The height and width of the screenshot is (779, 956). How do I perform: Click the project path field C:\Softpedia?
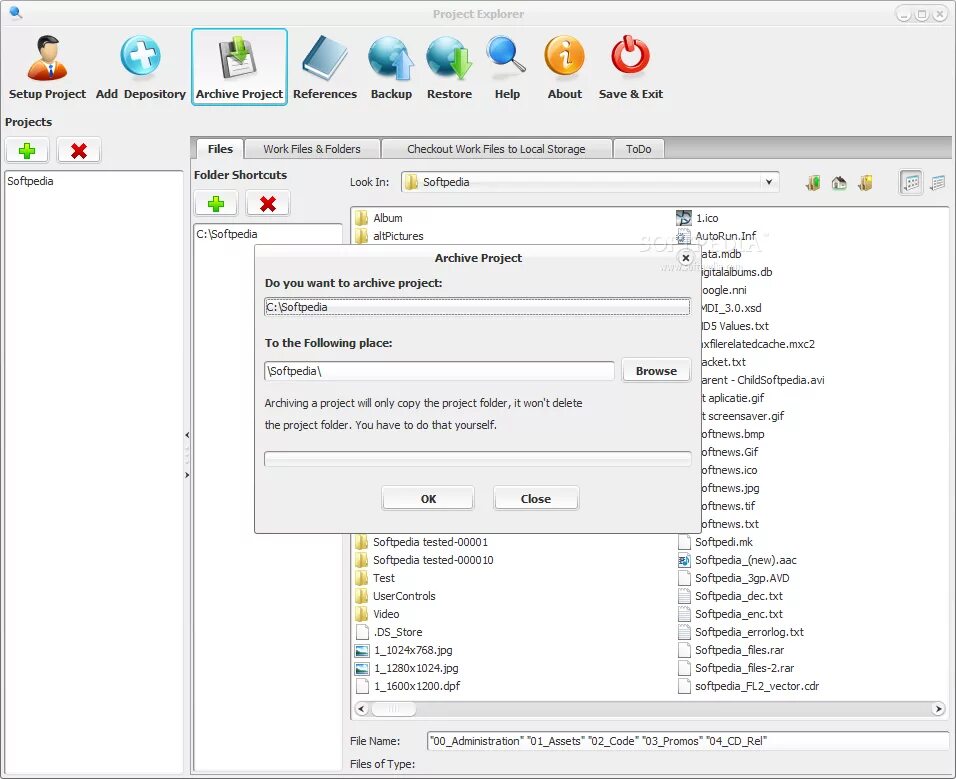click(x=477, y=307)
